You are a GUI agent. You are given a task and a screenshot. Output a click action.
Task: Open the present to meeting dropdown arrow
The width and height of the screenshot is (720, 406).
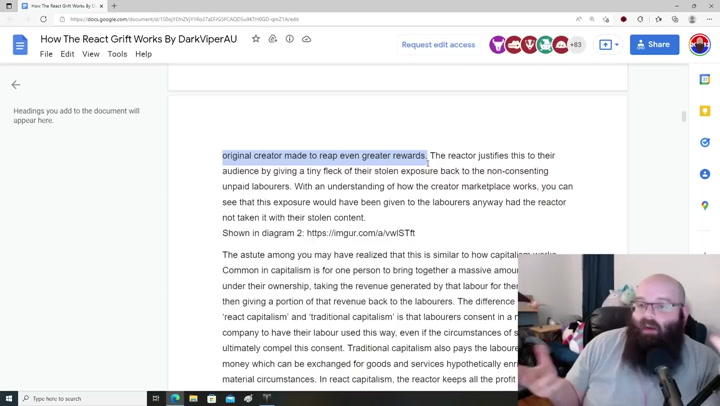(x=617, y=45)
